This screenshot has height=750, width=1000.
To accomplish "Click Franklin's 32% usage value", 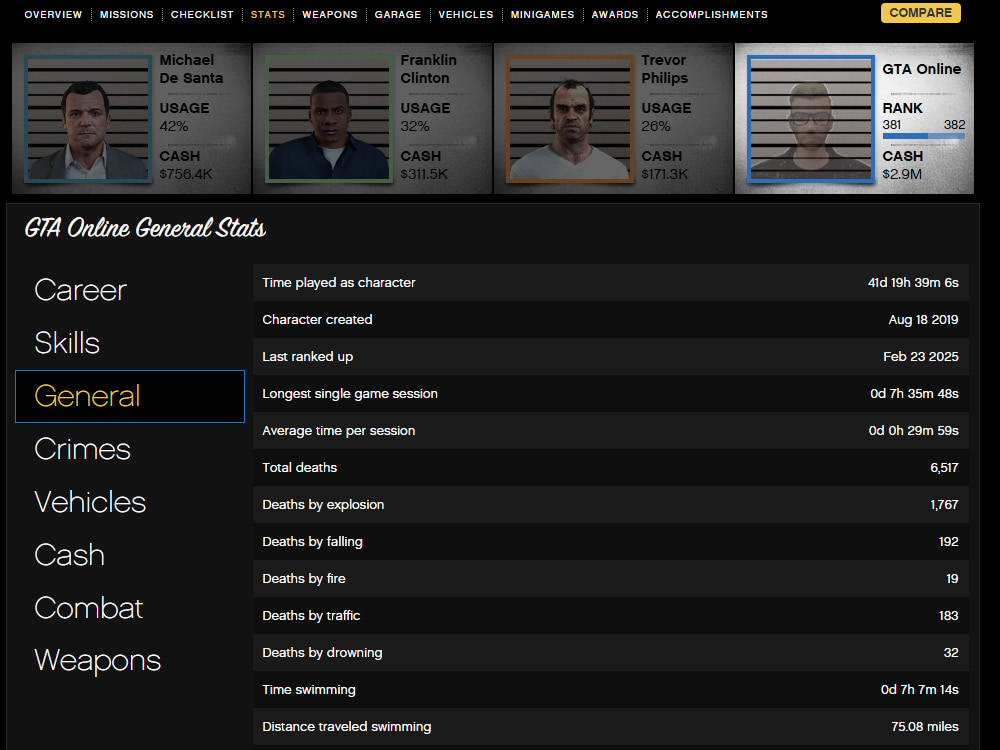I will pos(415,126).
